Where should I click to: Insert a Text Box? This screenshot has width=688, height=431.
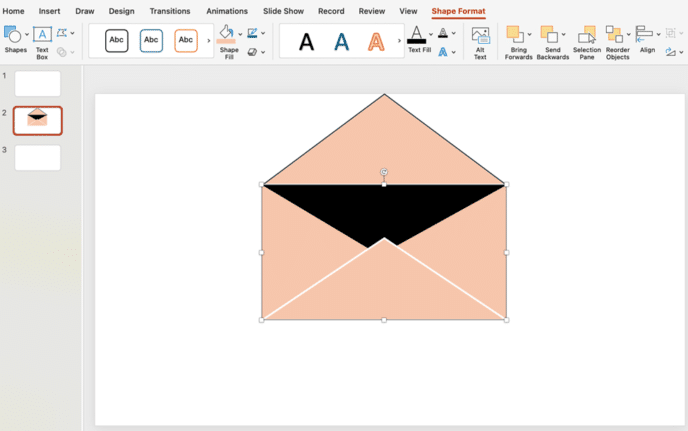click(x=42, y=40)
